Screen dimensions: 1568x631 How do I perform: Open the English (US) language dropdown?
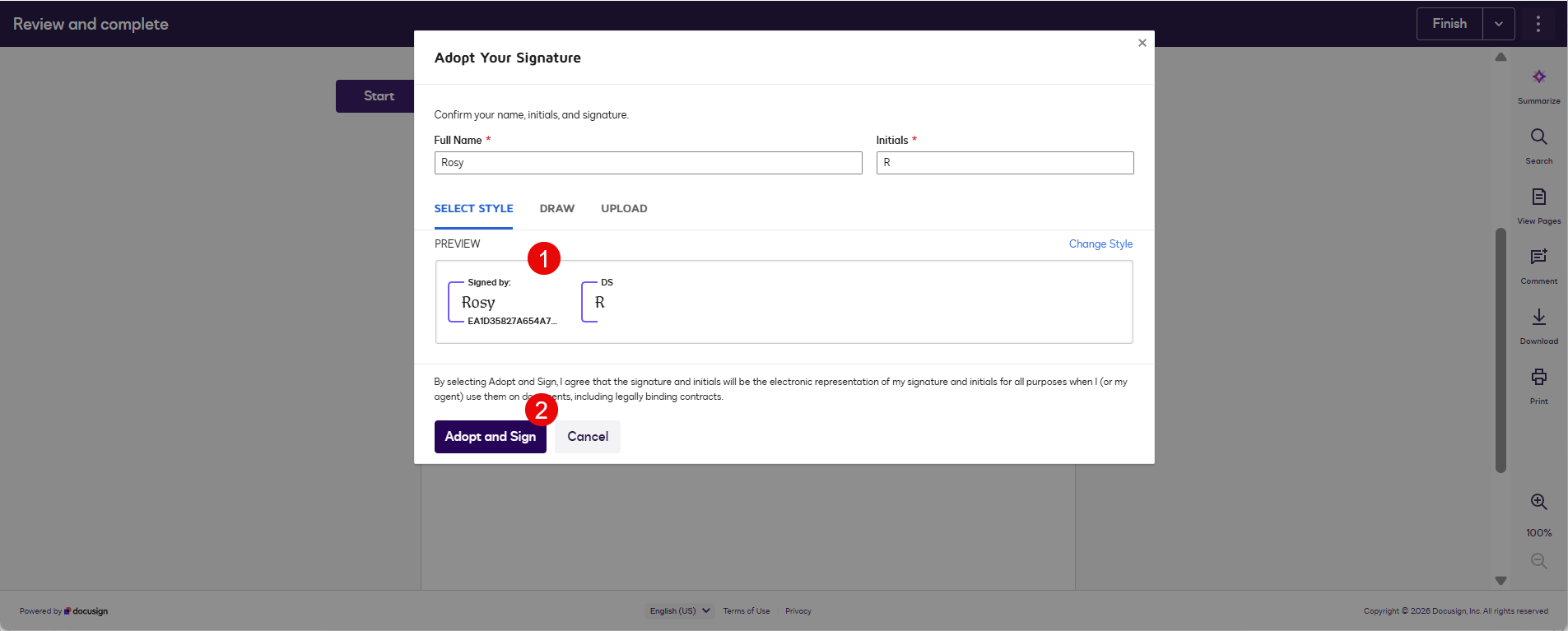[679, 611]
